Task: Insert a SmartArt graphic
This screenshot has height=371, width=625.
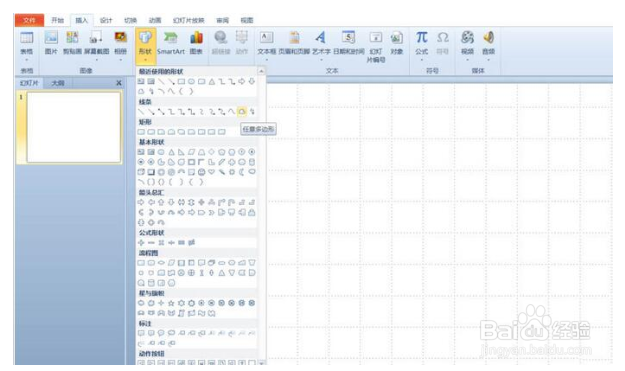Action: [x=171, y=43]
